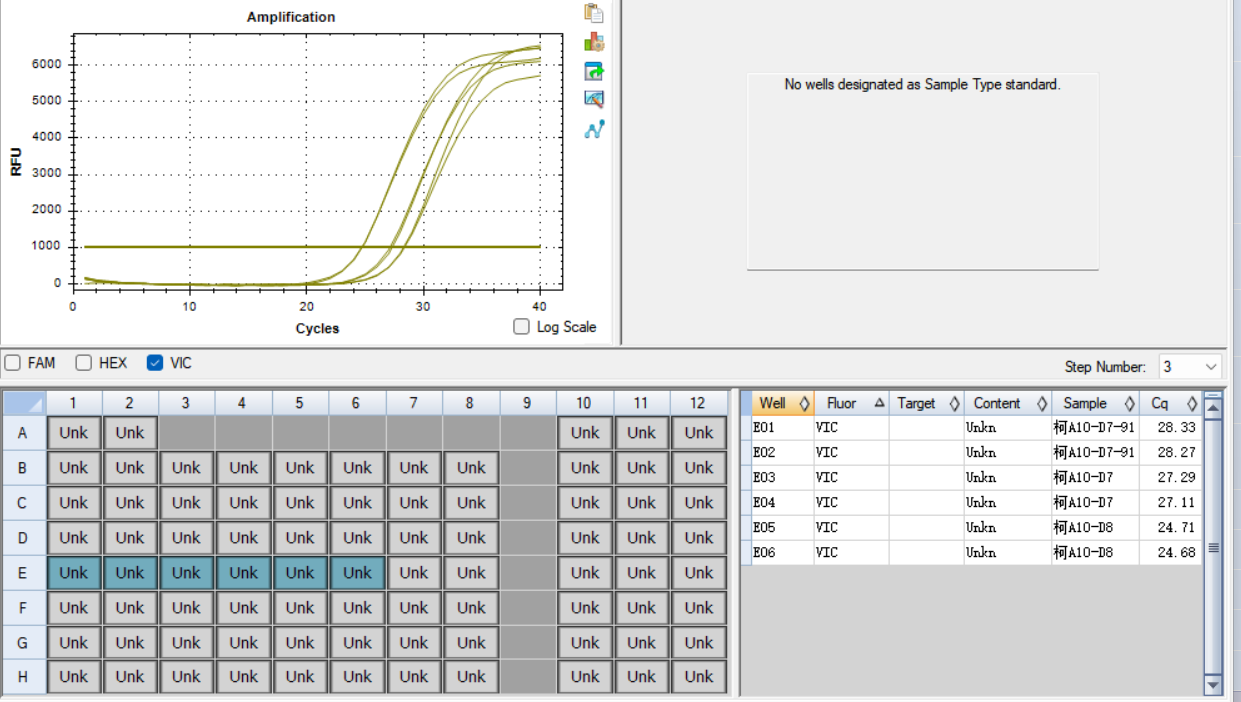This screenshot has height=702, width=1241.
Task: Select plate row H header
Action: point(24,677)
